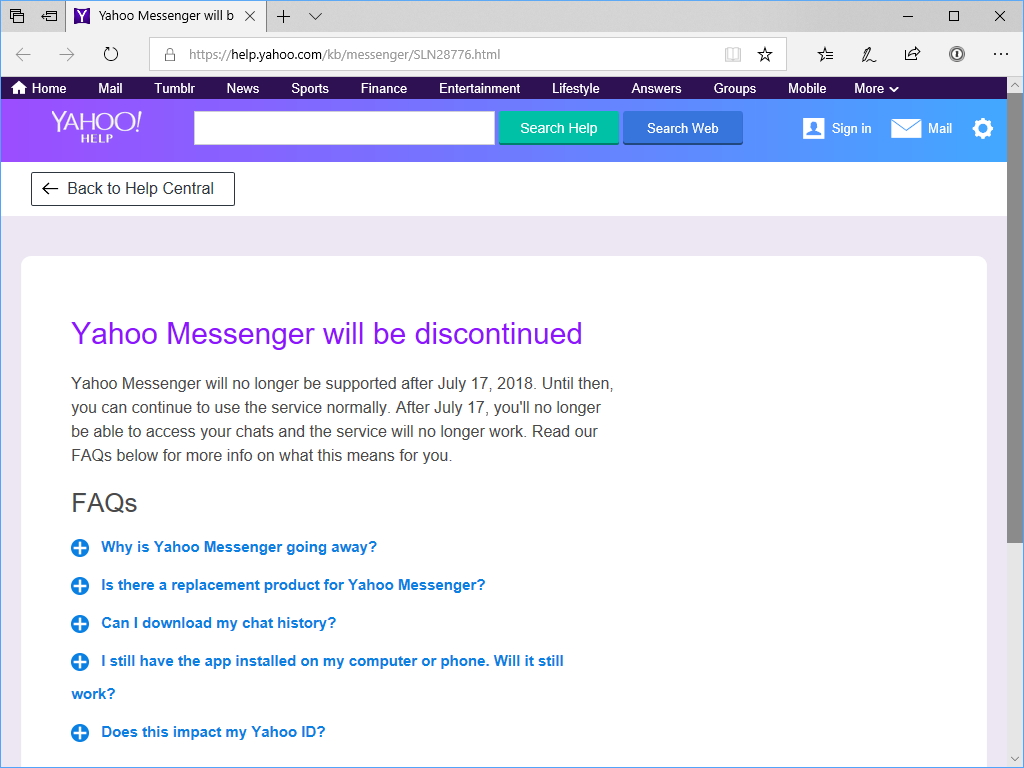The width and height of the screenshot is (1024, 768).
Task: Open Yahoo Help settings with the gear icon
Action: (982, 129)
